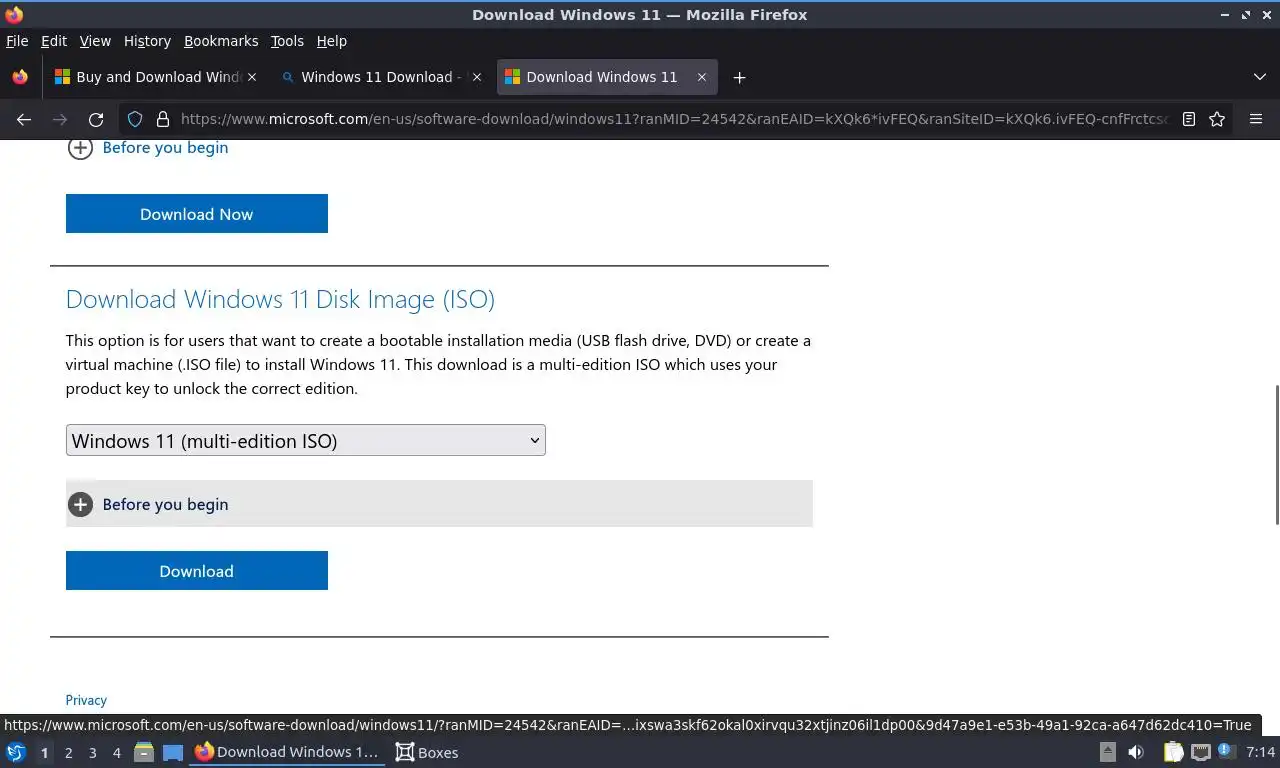Open the Tools menu
Viewport: 1280px width, 768px height.
click(x=287, y=41)
